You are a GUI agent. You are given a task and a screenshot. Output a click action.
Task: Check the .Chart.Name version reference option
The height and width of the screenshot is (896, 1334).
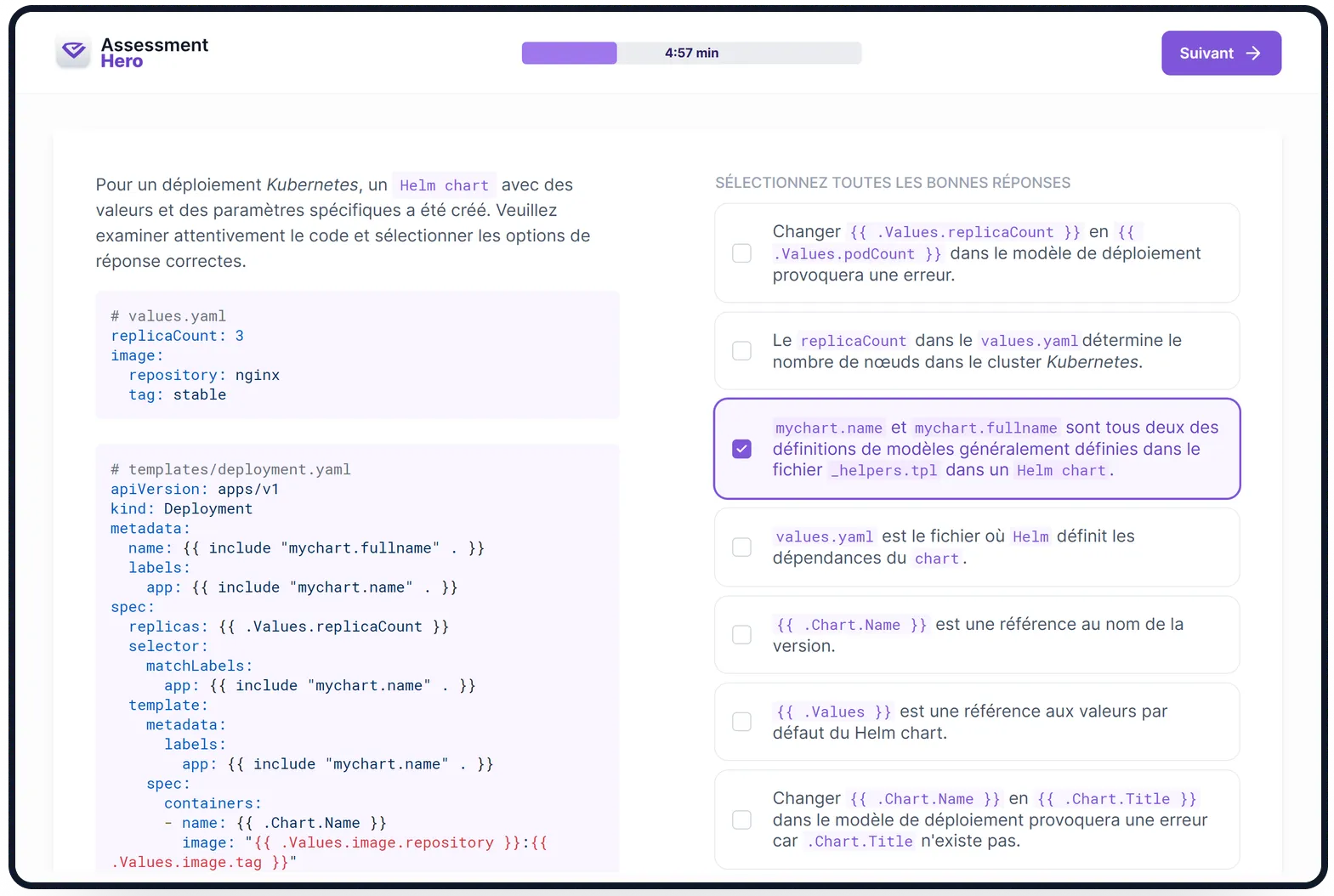click(x=741, y=635)
